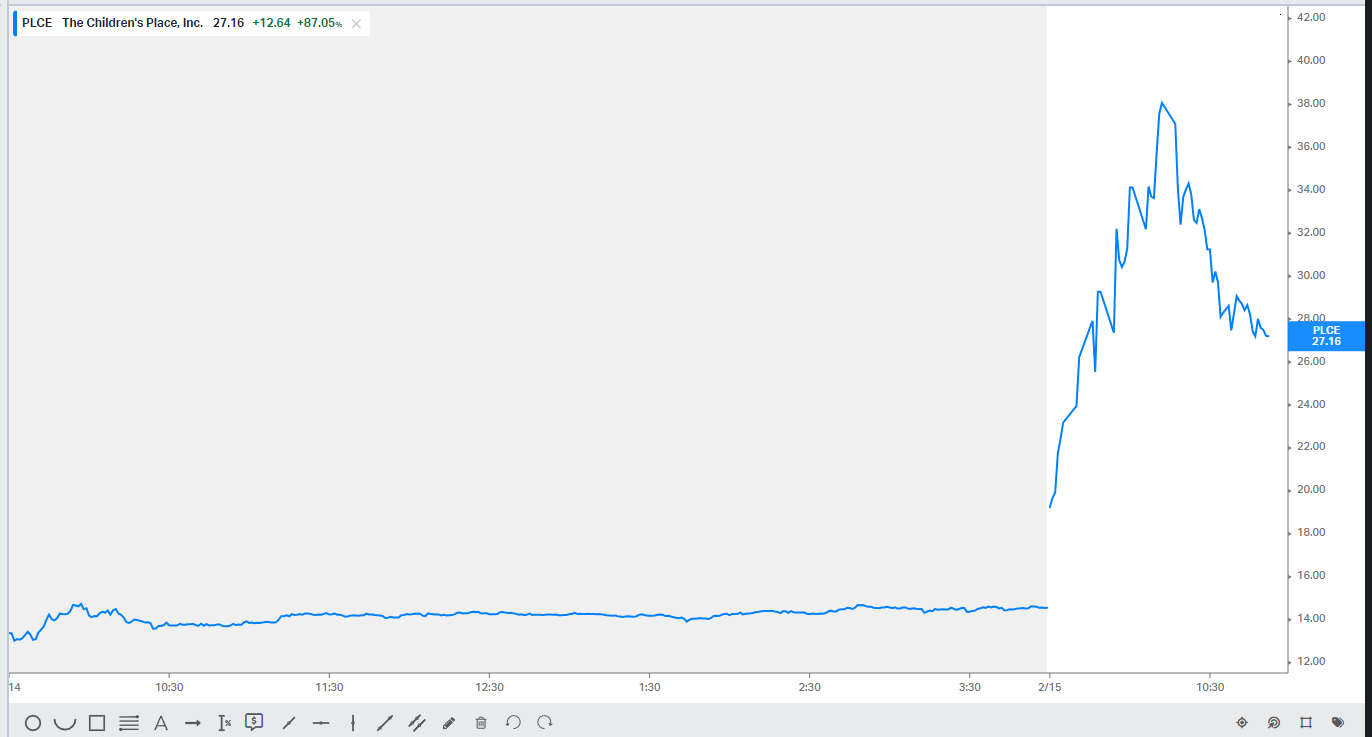
Task: Click the trash can delete drawings icon
Action: click(481, 722)
